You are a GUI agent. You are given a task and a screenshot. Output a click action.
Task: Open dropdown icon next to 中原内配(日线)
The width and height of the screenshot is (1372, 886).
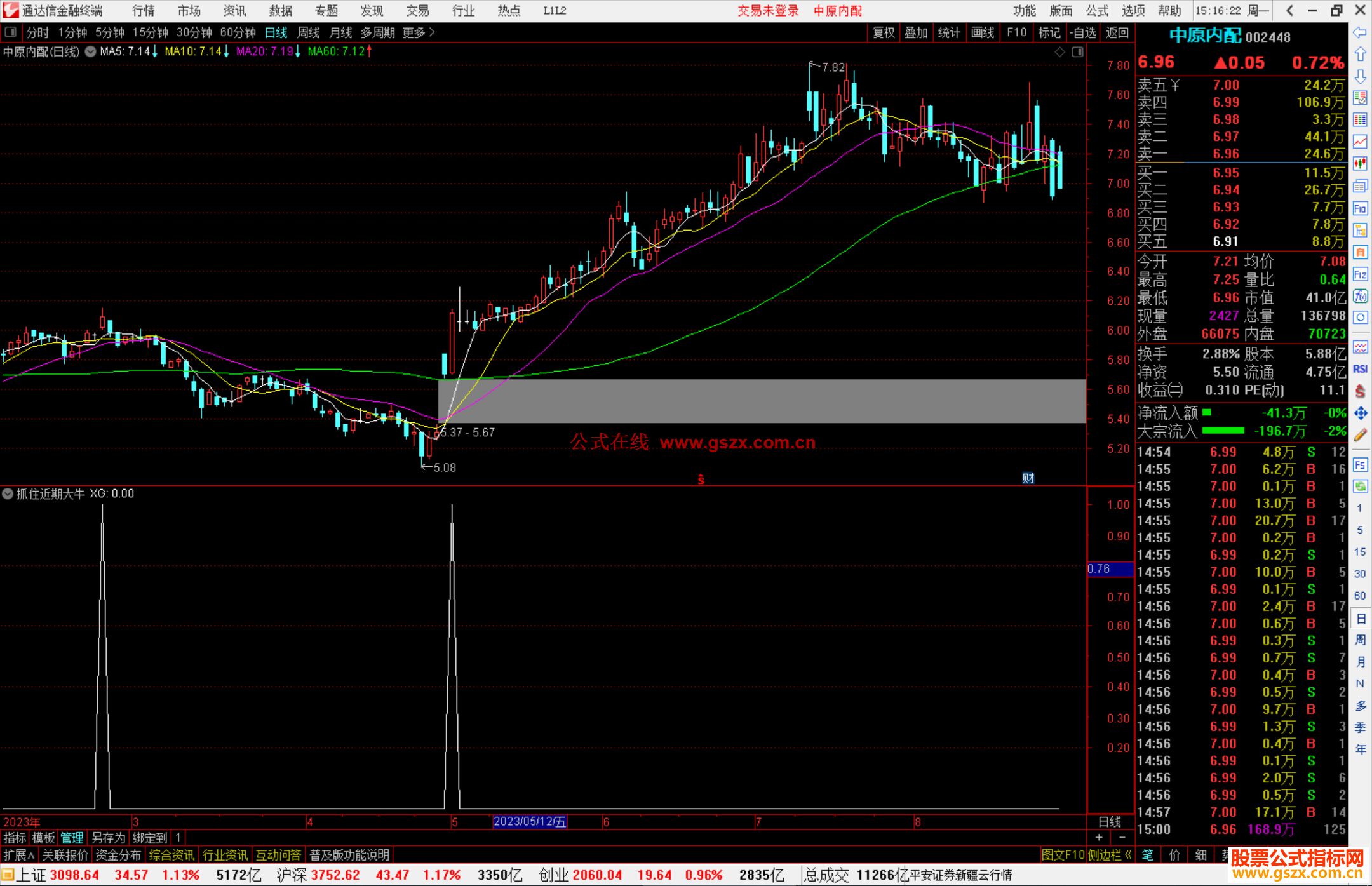coord(91,51)
